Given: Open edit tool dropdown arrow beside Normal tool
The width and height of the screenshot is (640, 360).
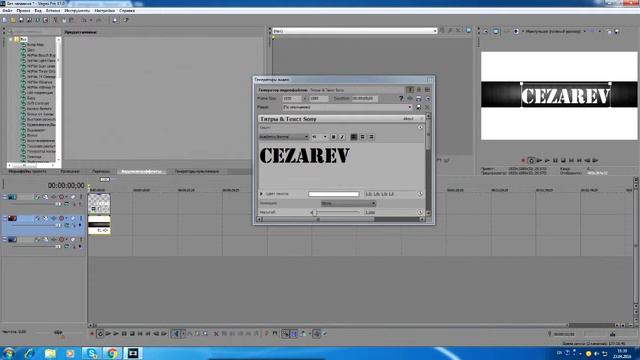Looking at the screenshot, I should coord(182,334).
